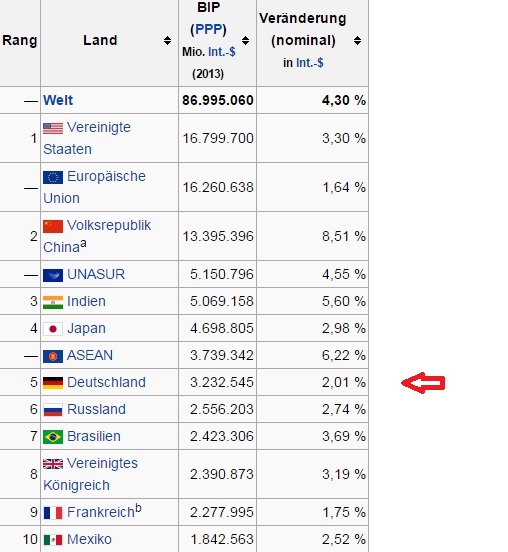Select the value 5.069.158
The width and height of the screenshot is (508, 552).
(x=222, y=301)
